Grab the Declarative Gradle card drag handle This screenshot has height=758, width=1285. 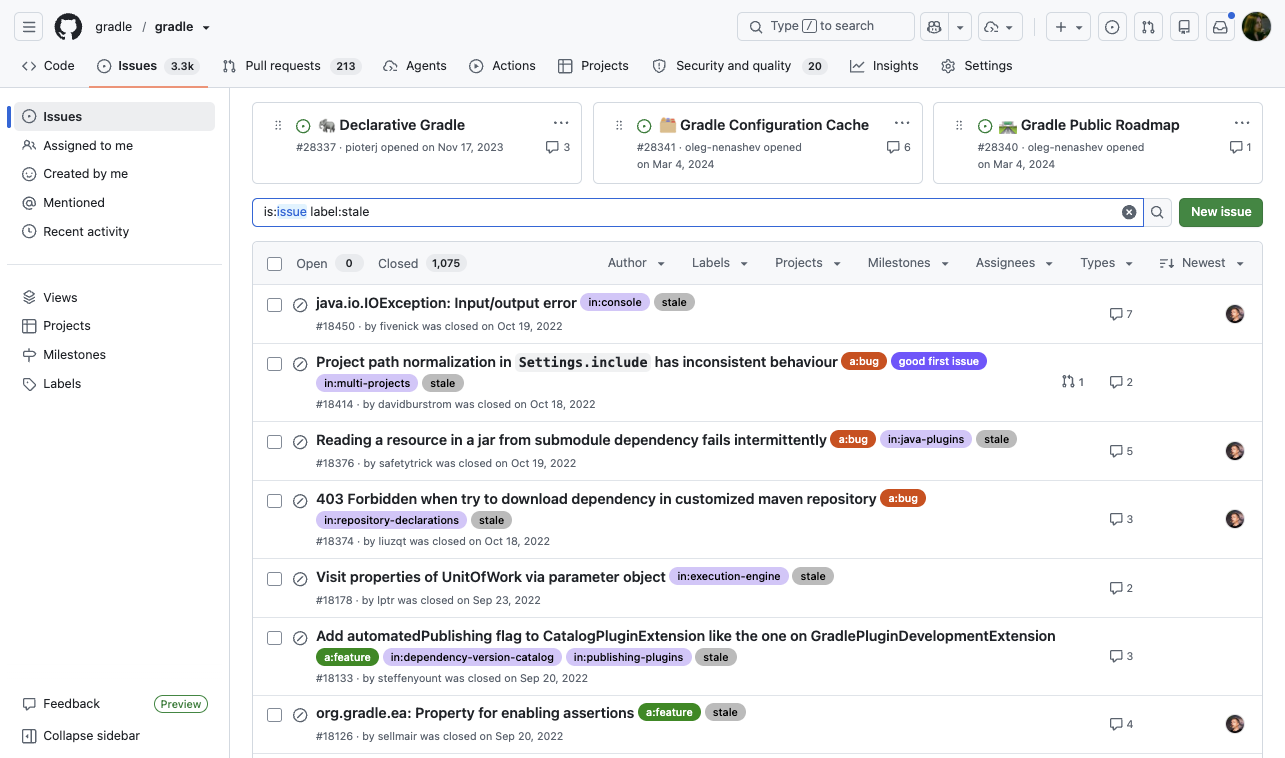278,125
